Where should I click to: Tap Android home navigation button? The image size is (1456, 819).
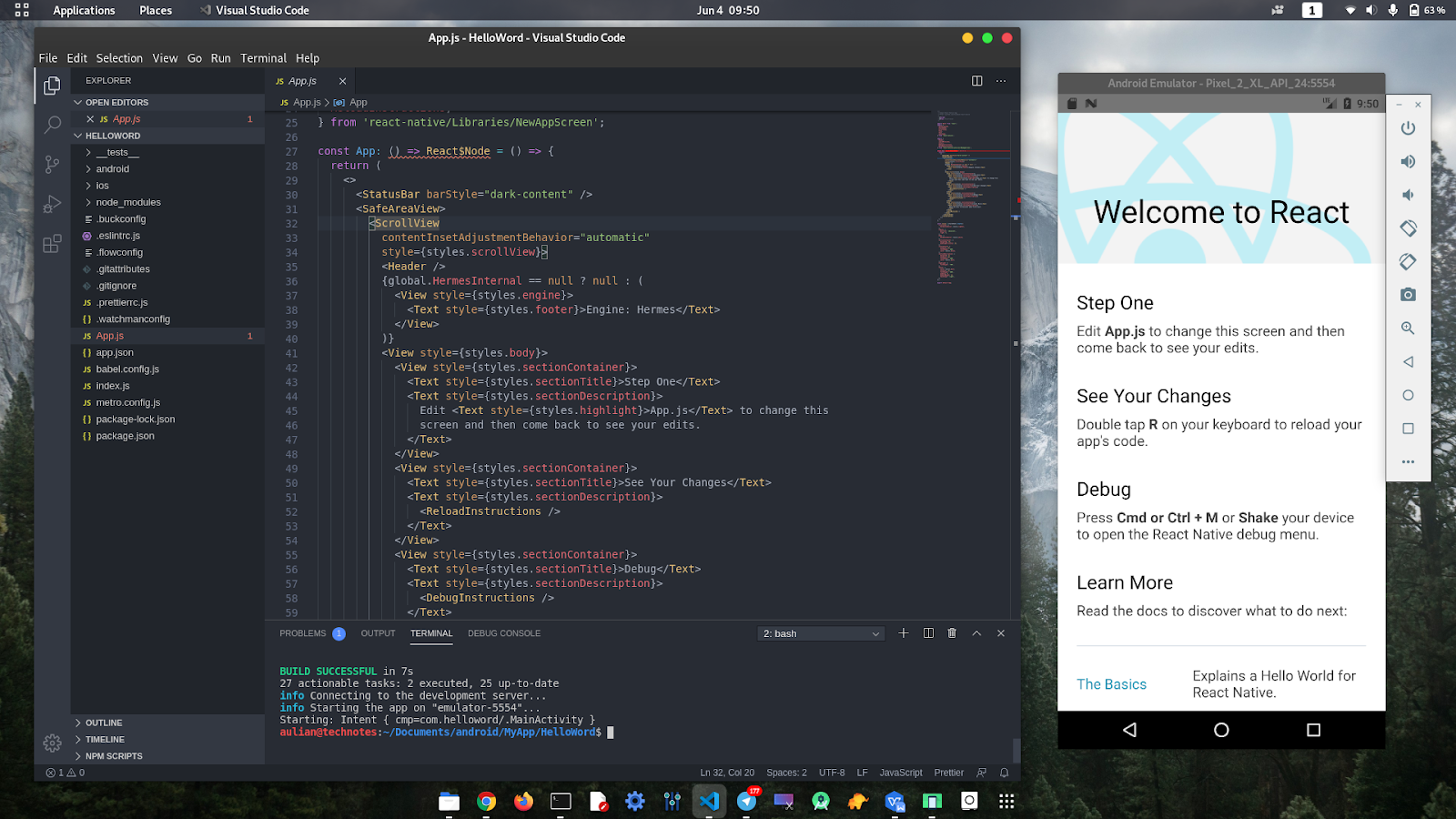(1221, 730)
